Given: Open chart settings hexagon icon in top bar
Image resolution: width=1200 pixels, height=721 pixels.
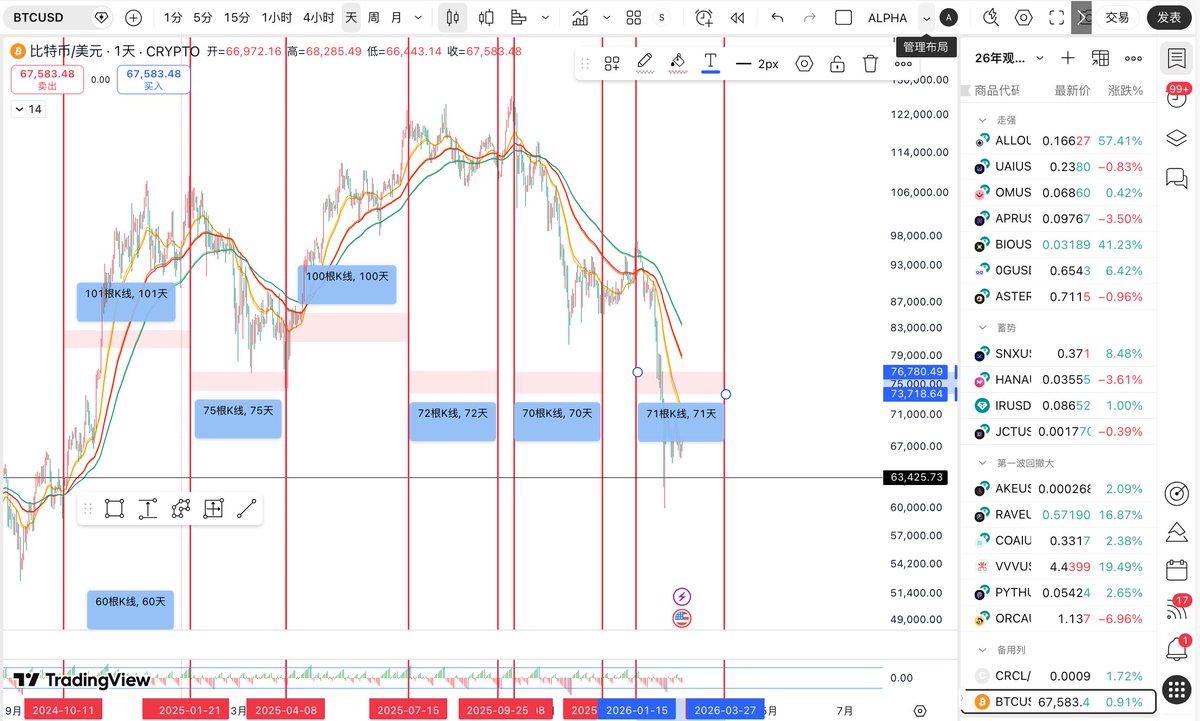Looking at the screenshot, I should coord(1024,18).
